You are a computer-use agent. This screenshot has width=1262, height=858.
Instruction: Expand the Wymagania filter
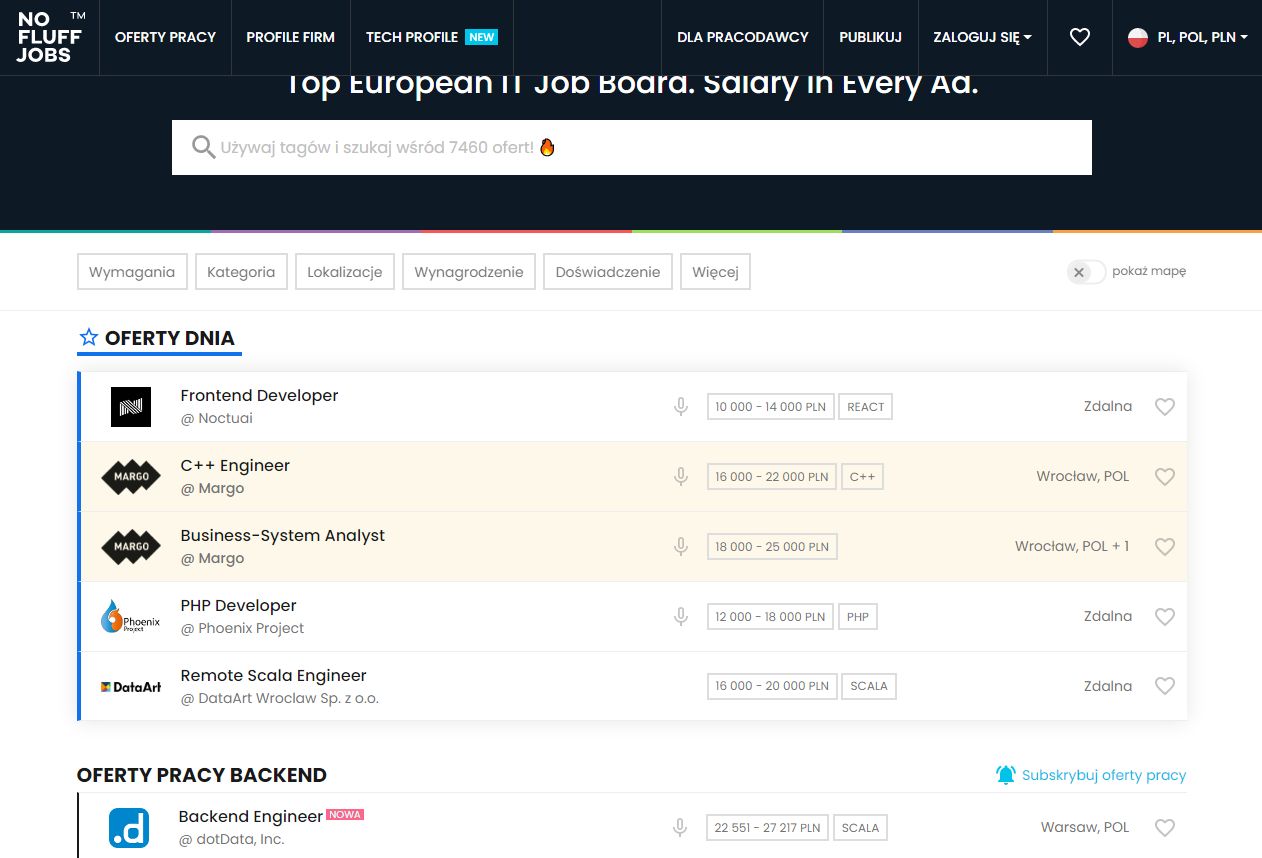tap(132, 272)
